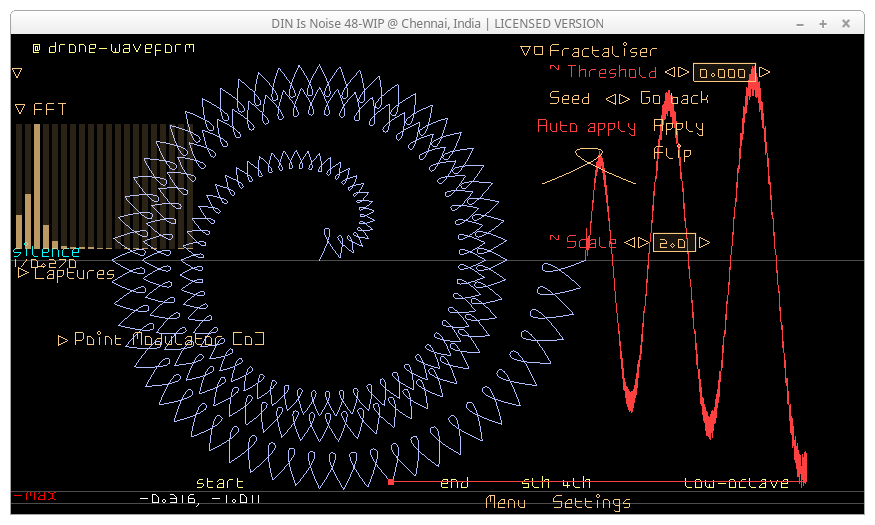The height and width of the screenshot is (525, 875).
Task: Collapse the Fractaliser panel triangle
Action: pyautogui.click(x=525, y=51)
